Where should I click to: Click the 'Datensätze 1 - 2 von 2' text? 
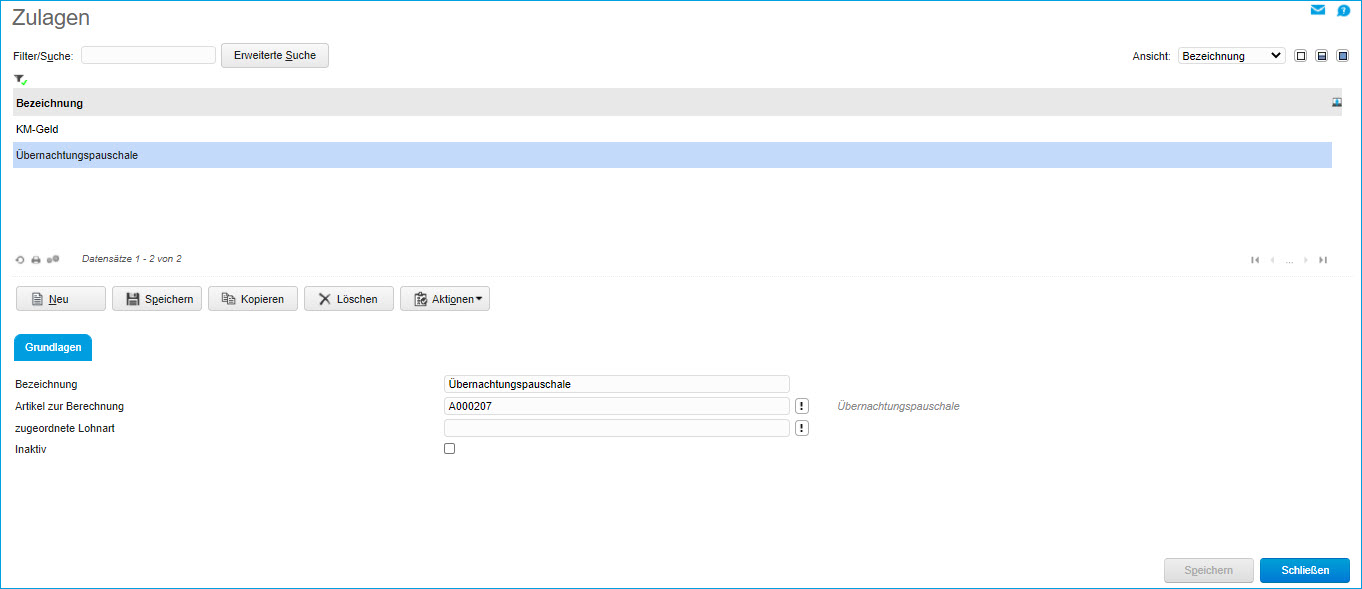coord(132,259)
